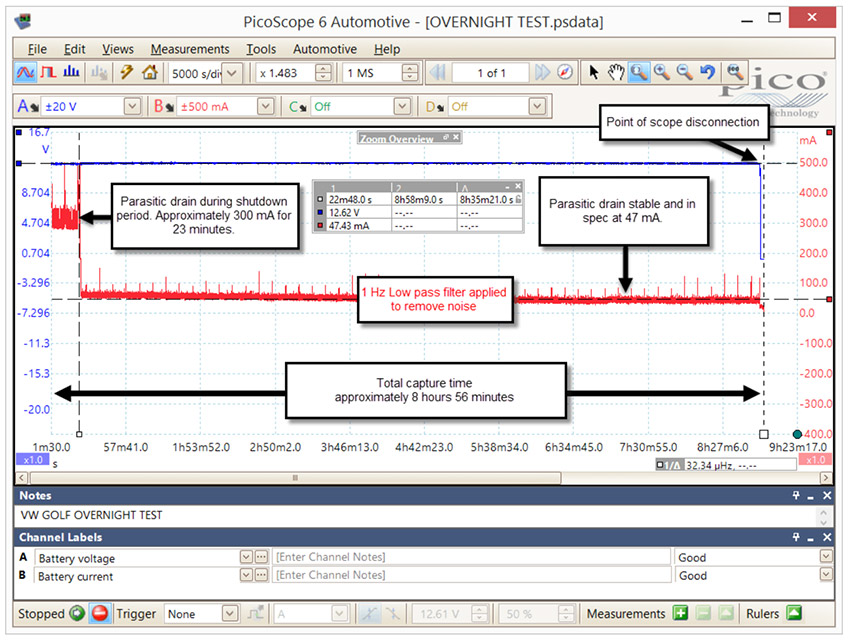
Task: Open Channel B options button
Action: [163, 106]
